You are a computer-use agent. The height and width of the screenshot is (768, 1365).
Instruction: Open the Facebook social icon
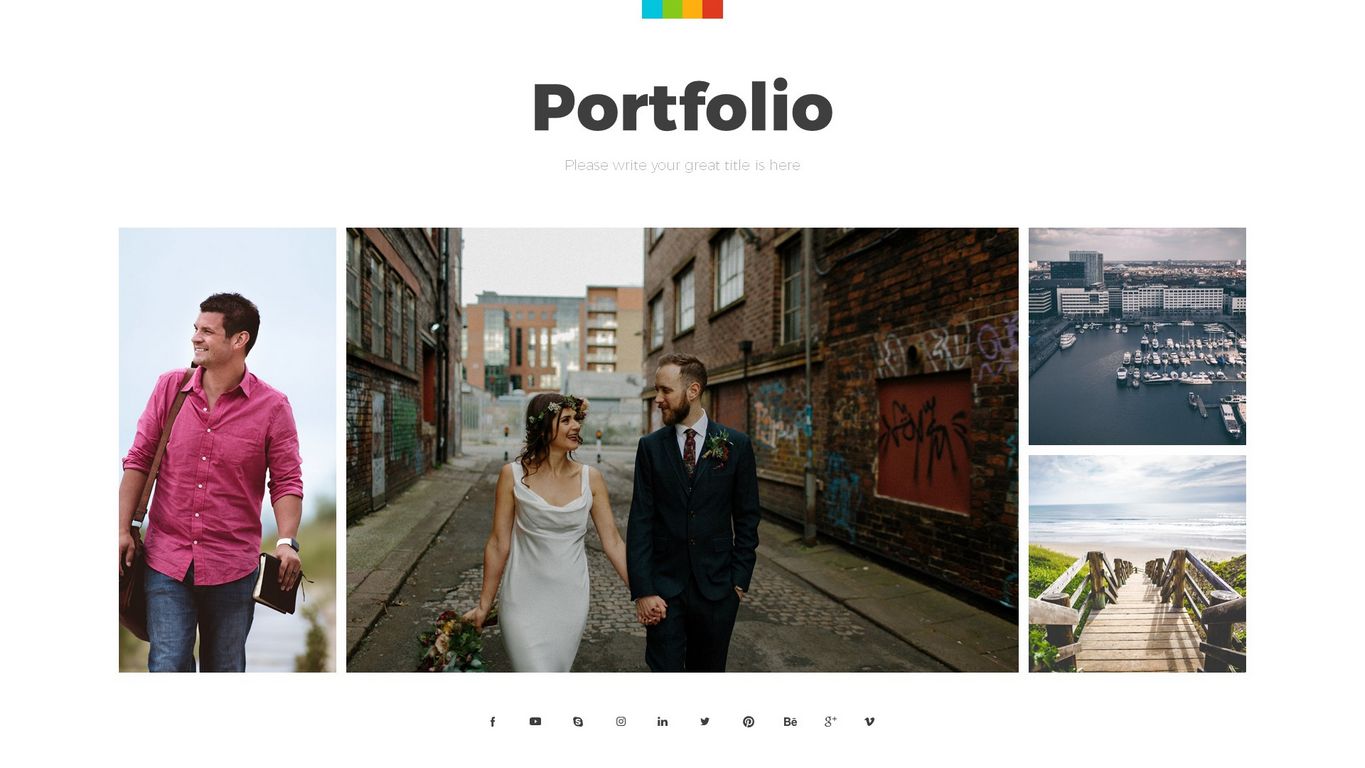[x=492, y=722]
